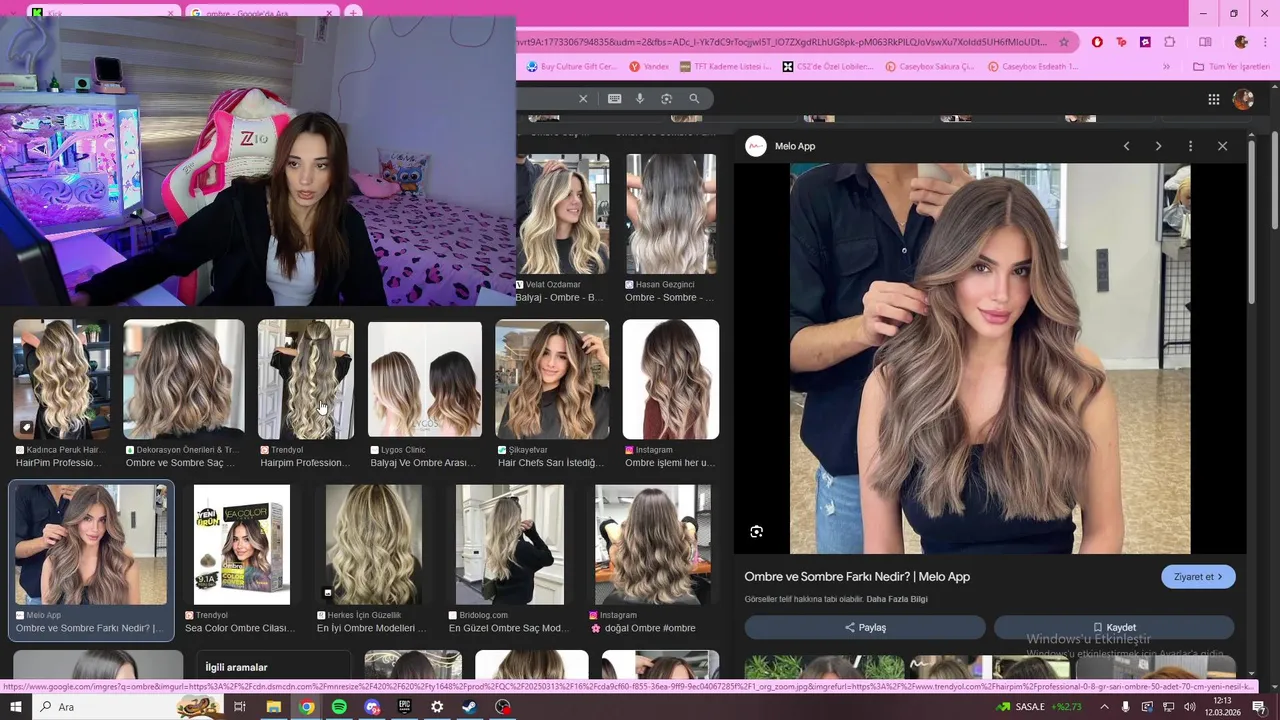Viewport: 1280px width, 720px height.
Task: Open the Opera-style red extension icon
Action: 1097,42
